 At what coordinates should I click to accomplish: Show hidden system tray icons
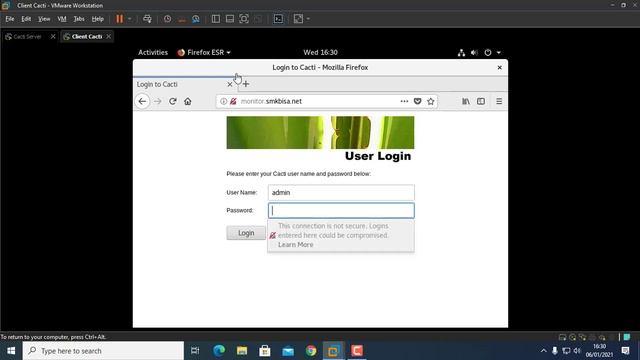543,351
